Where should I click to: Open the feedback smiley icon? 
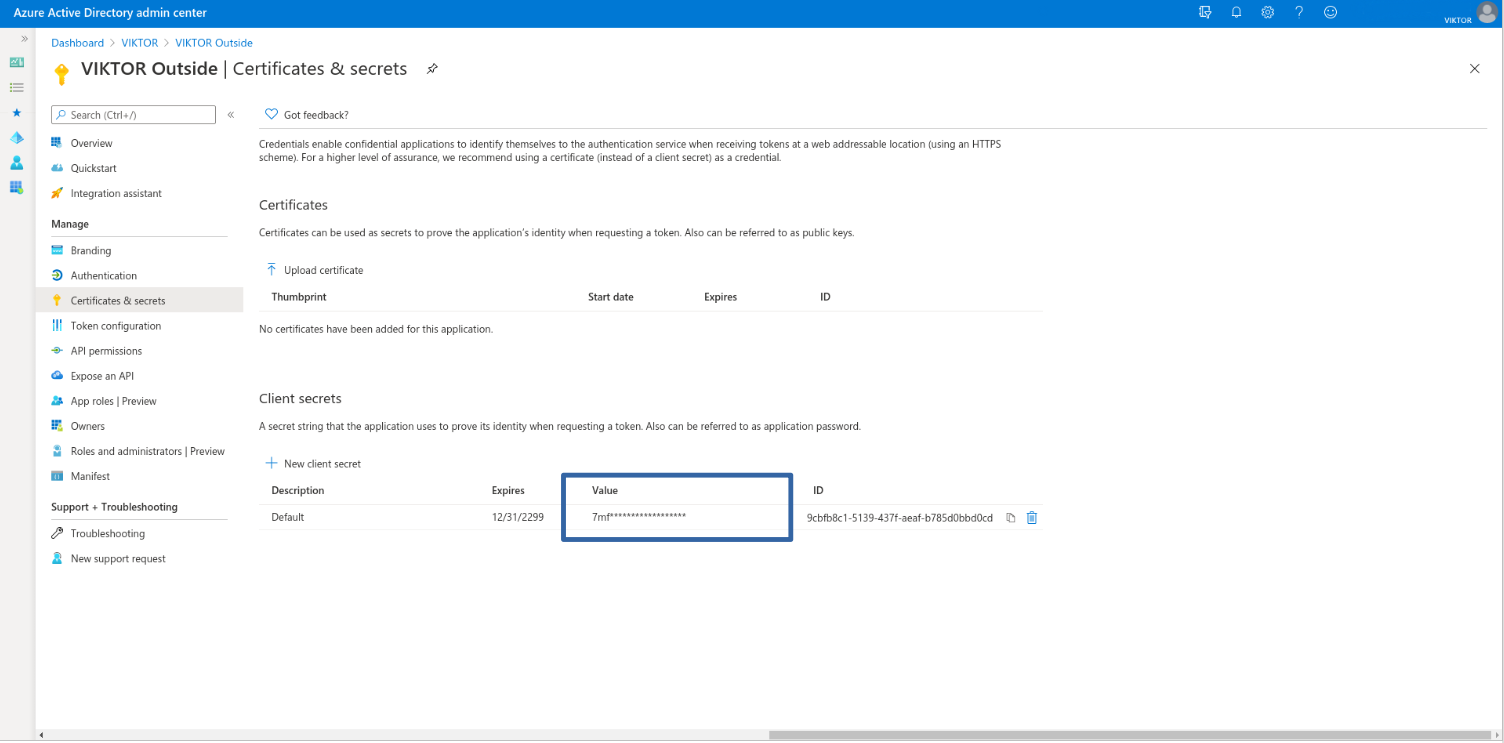pos(1330,12)
